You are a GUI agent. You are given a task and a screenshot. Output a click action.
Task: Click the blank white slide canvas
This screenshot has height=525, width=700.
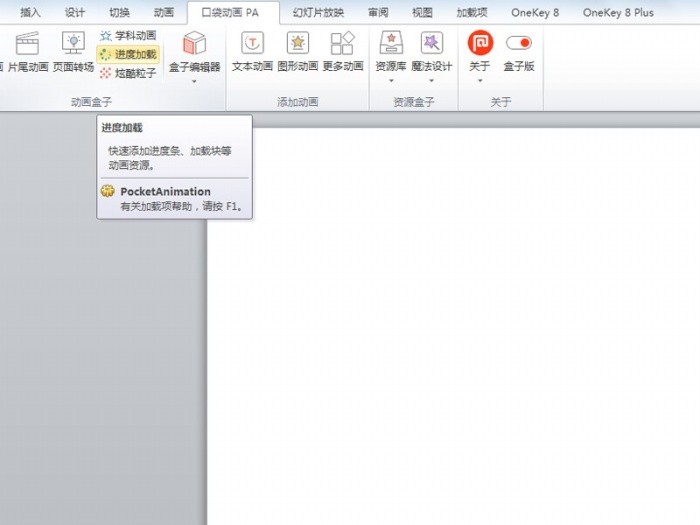pyautogui.click(x=453, y=326)
